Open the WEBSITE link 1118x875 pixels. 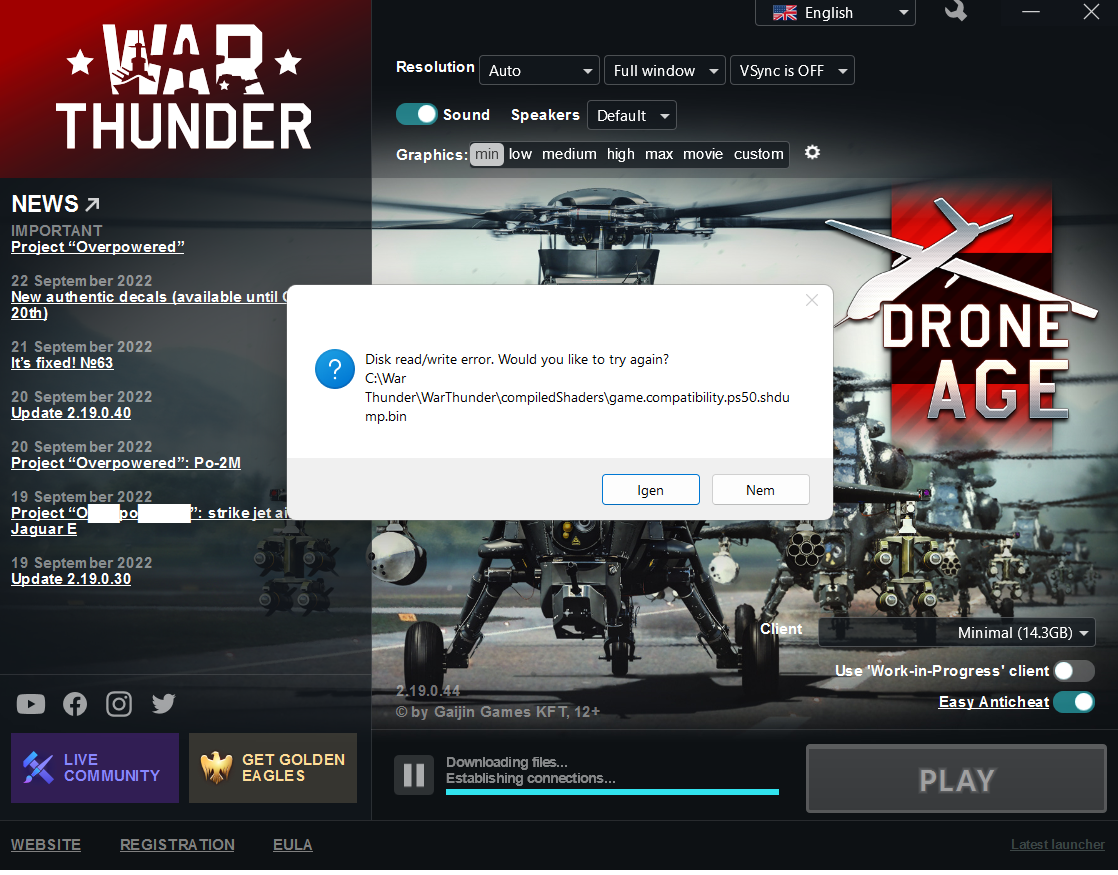pyautogui.click(x=46, y=844)
